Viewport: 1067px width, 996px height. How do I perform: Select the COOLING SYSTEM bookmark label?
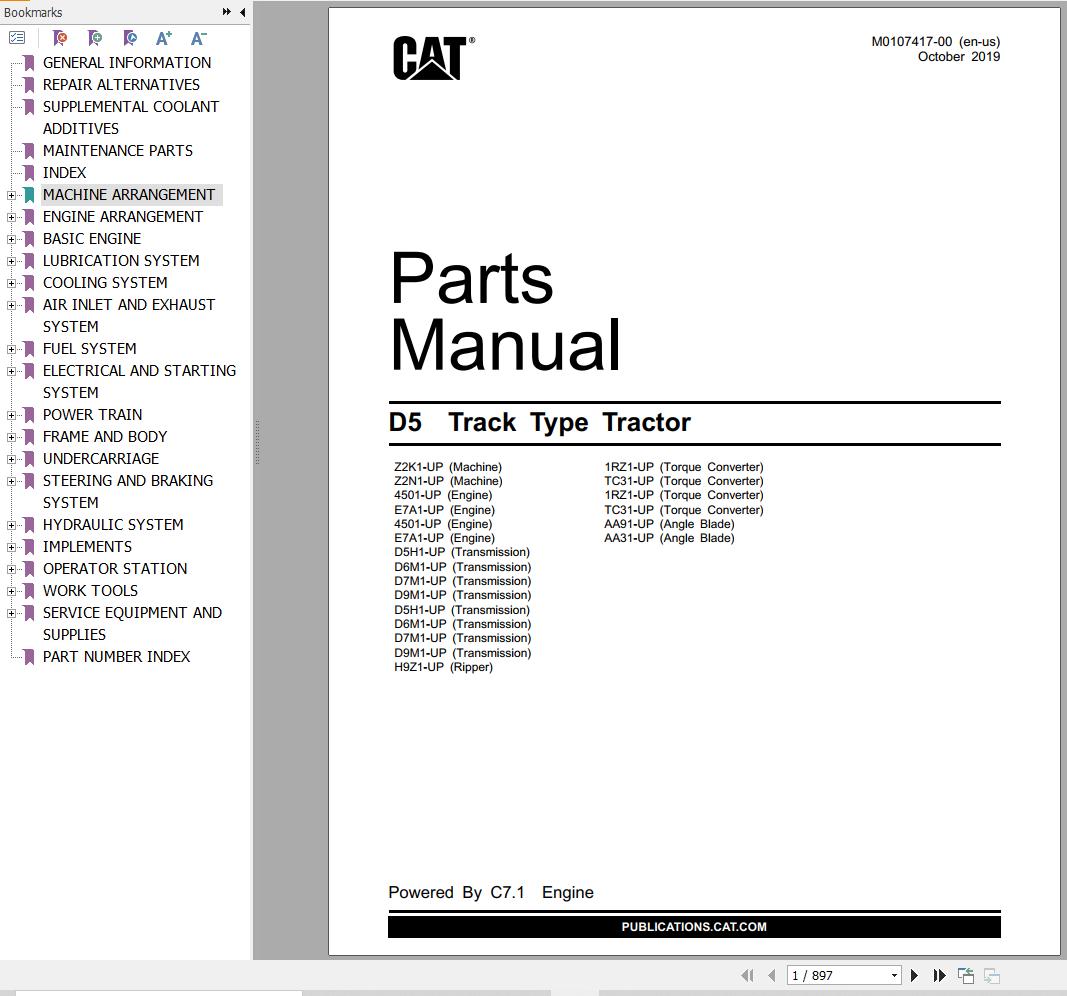[x=105, y=282]
